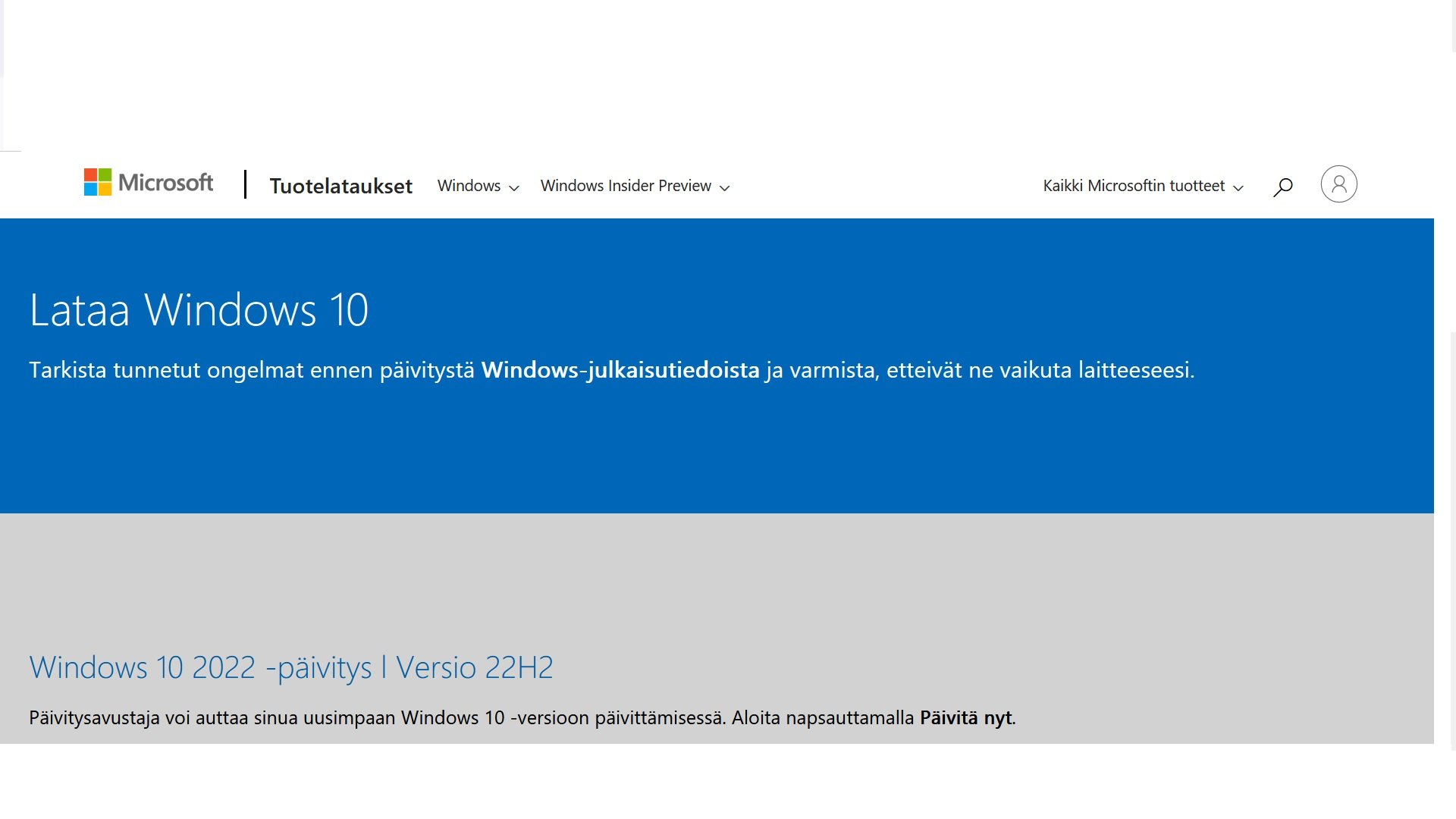
Task: Open the Windows-julkaisutiedoista link
Action: point(620,370)
